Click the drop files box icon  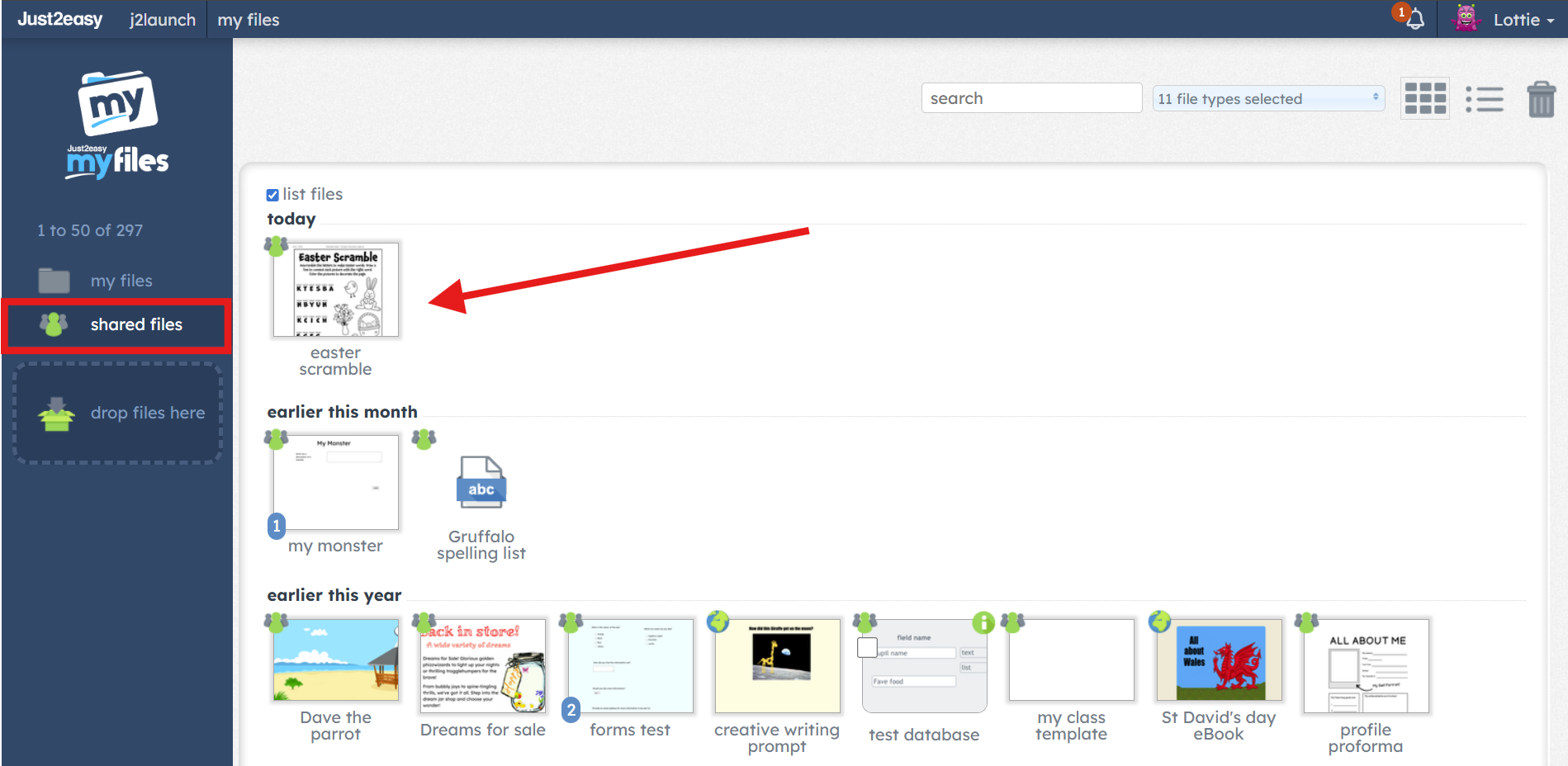click(x=56, y=414)
